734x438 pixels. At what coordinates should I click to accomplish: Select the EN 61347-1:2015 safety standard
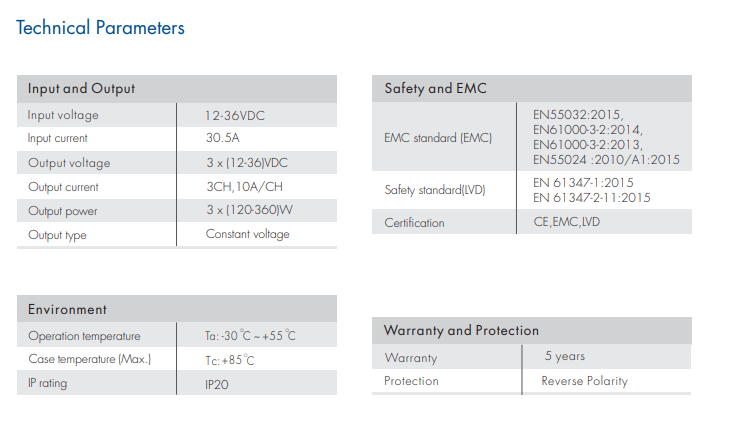(583, 182)
